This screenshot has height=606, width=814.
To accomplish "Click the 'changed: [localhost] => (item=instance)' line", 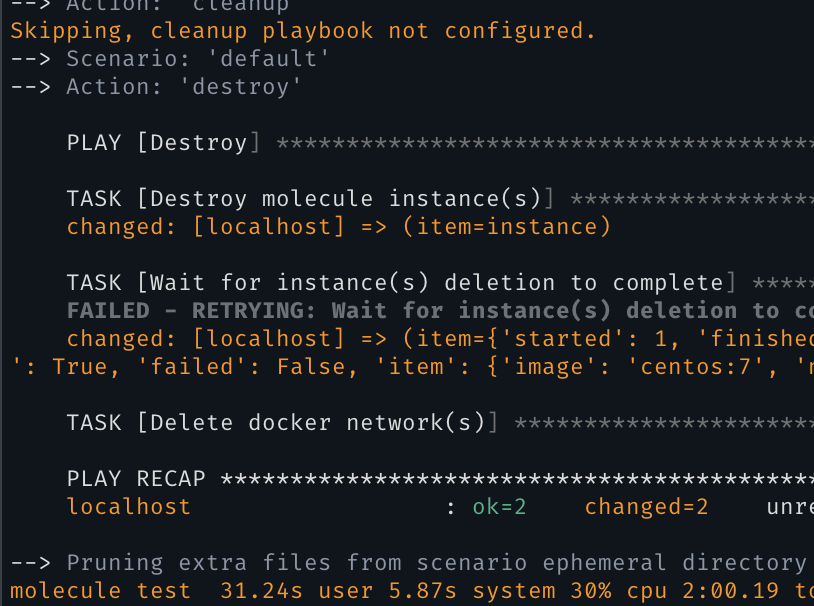I will 338,227.
